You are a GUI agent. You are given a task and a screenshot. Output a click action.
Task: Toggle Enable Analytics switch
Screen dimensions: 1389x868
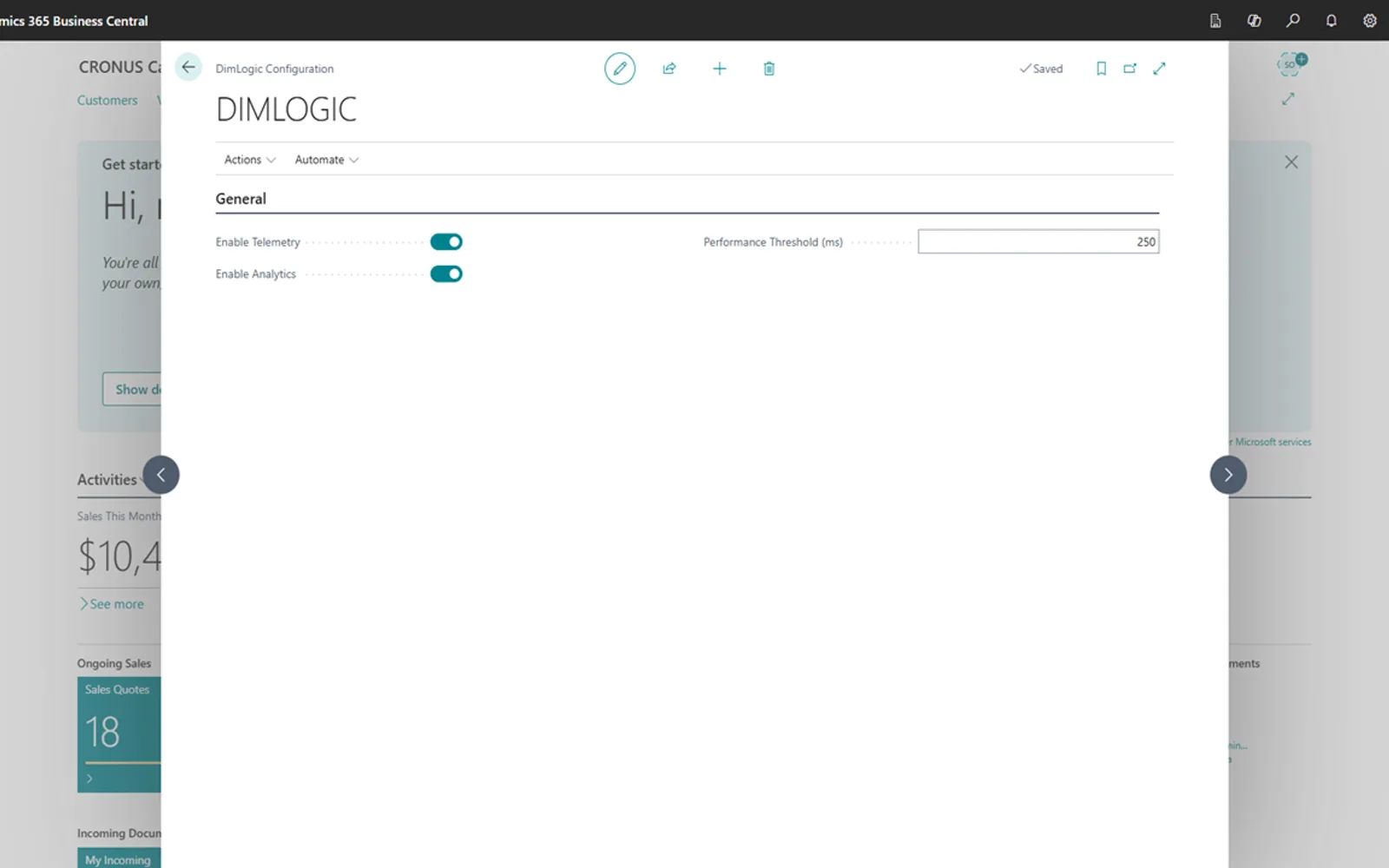click(446, 274)
